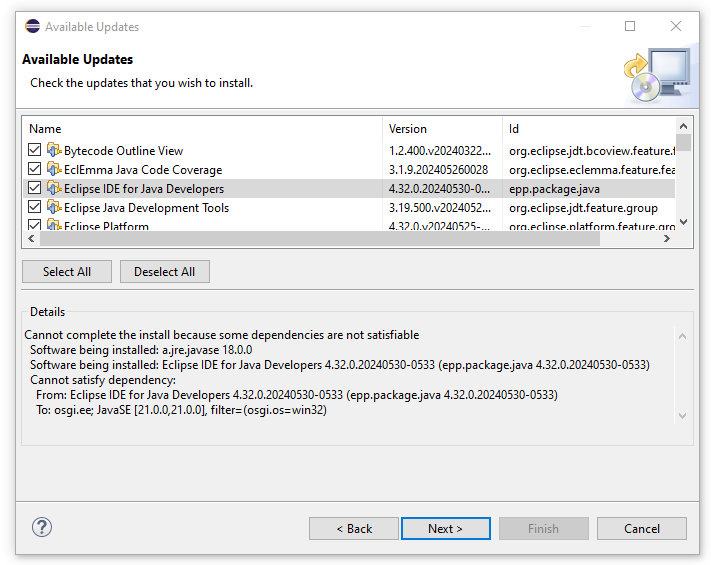The height and width of the screenshot is (565, 711).
Task: Click the help question mark icon
Action: pyautogui.click(x=42, y=527)
